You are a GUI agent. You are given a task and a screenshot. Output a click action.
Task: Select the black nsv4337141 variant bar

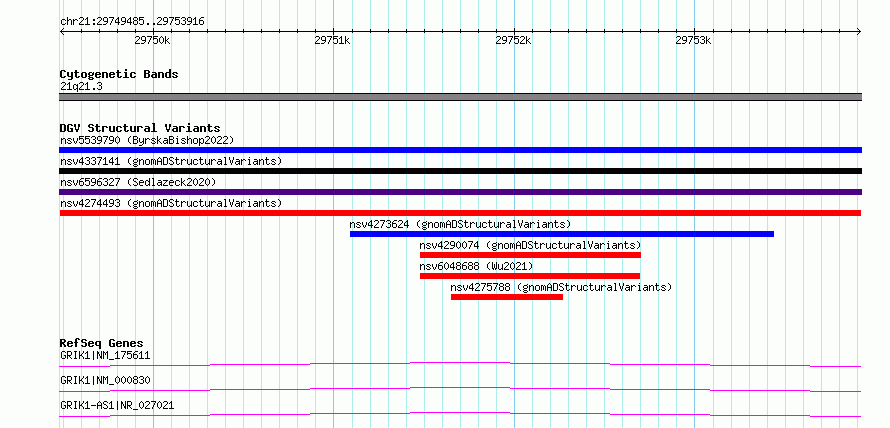pyautogui.click(x=460, y=171)
